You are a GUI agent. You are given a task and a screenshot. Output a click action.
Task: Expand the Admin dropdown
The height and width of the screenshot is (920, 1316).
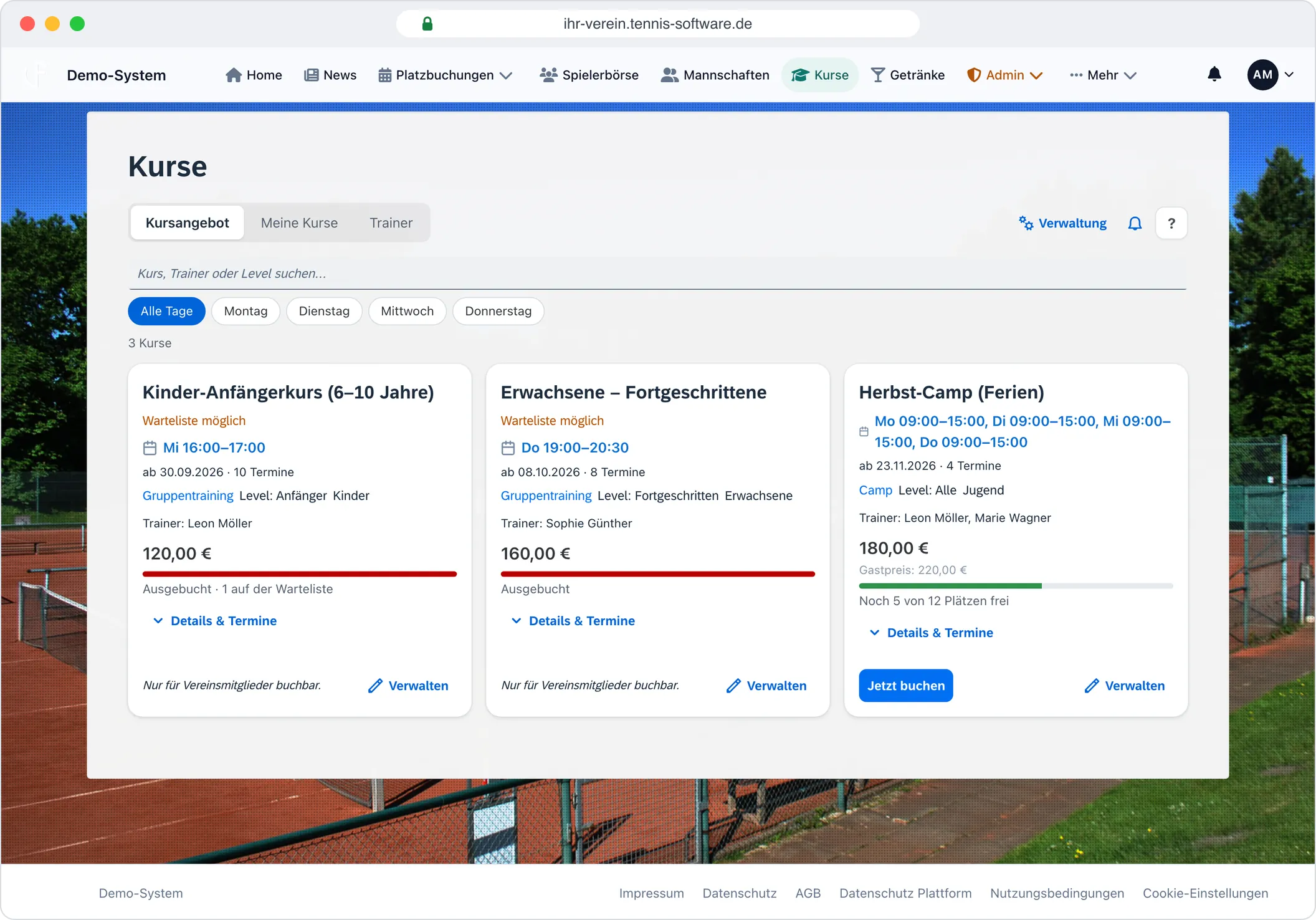[x=1004, y=75]
